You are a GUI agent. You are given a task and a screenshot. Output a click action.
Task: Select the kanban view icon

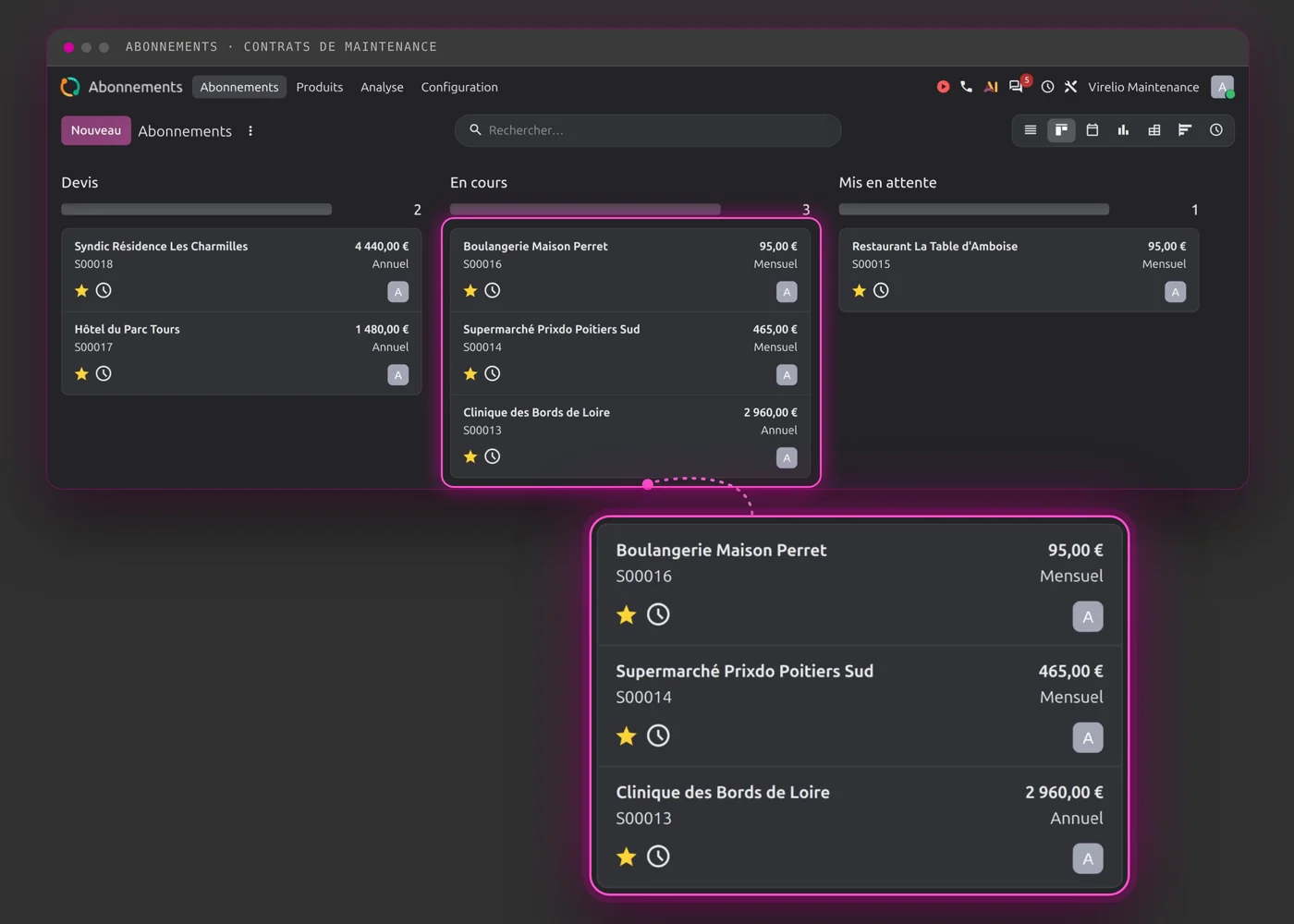click(x=1061, y=130)
